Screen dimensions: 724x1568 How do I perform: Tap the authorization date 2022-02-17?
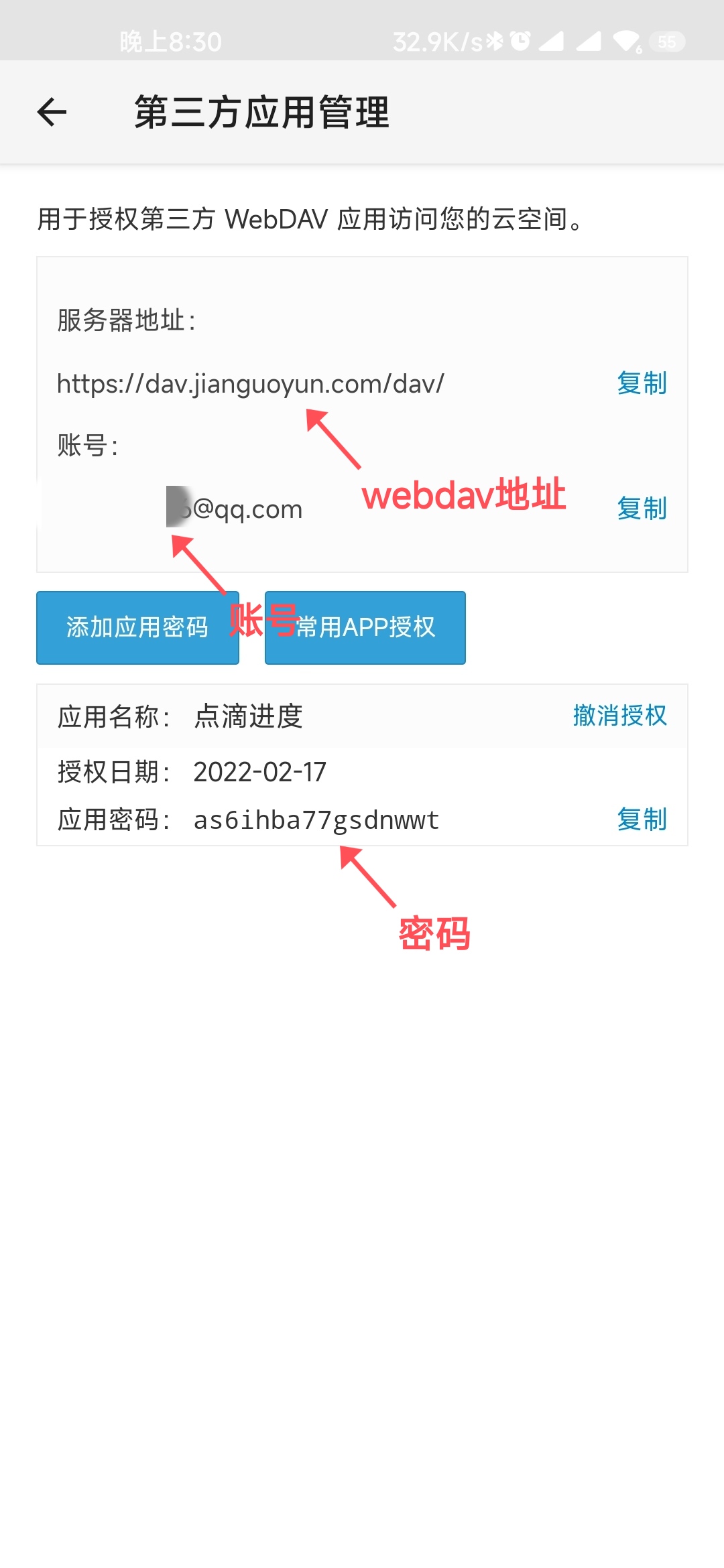260,772
